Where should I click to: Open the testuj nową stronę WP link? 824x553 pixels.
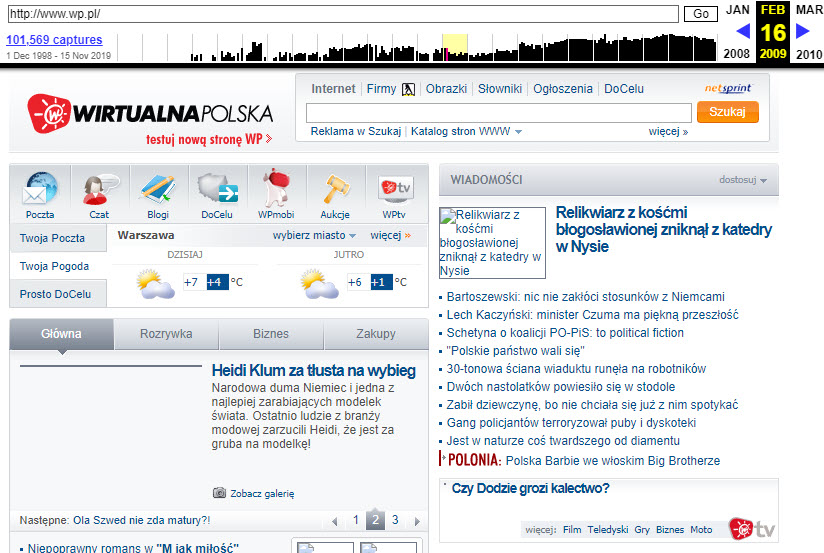[209, 139]
